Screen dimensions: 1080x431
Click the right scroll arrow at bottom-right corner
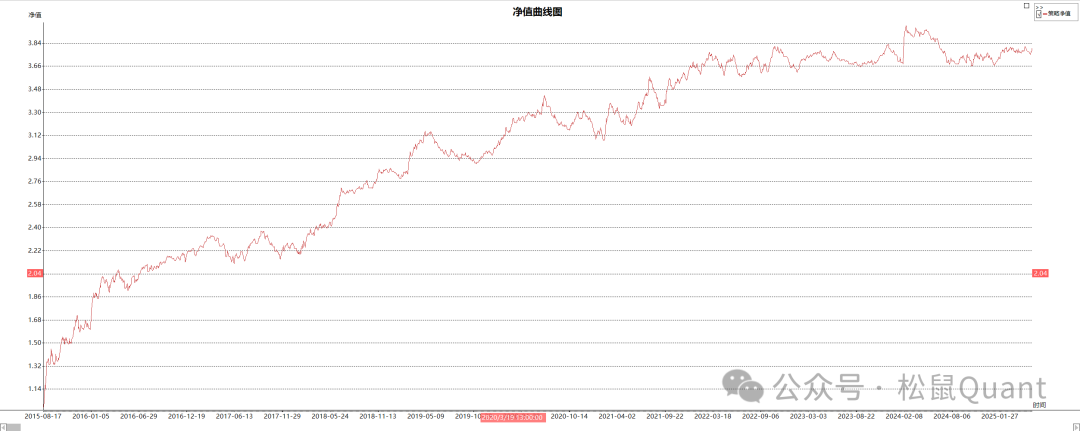[x=1075, y=427]
